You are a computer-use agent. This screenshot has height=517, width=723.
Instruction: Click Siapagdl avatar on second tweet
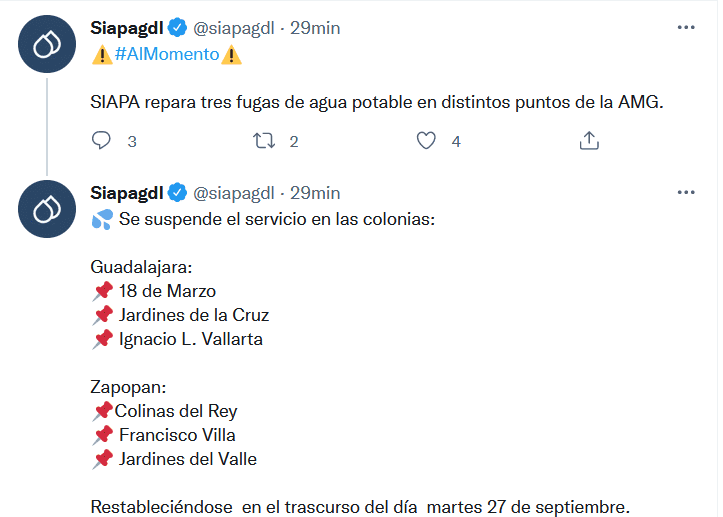[47, 209]
